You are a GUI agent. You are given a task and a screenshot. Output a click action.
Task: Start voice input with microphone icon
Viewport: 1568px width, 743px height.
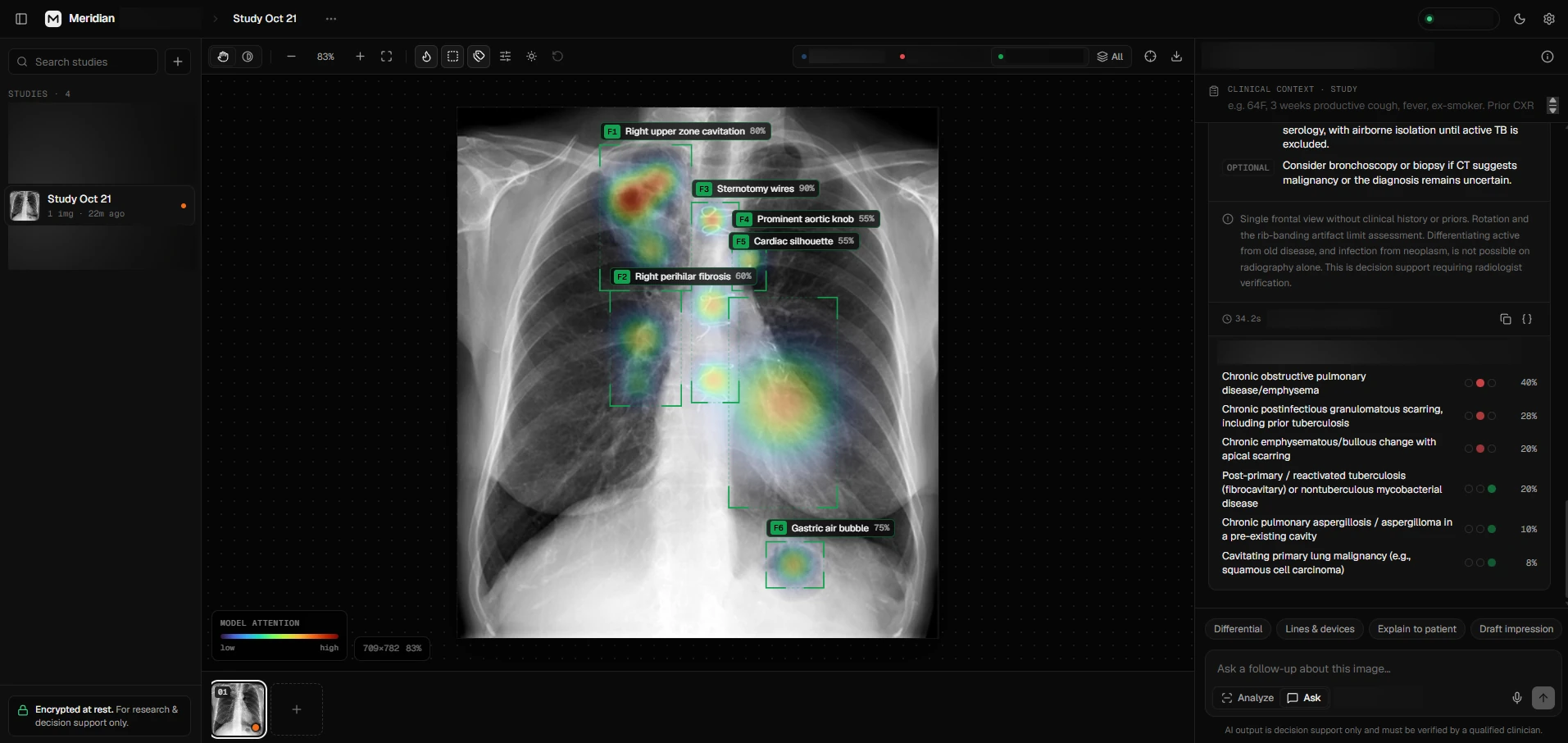point(1517,698)
